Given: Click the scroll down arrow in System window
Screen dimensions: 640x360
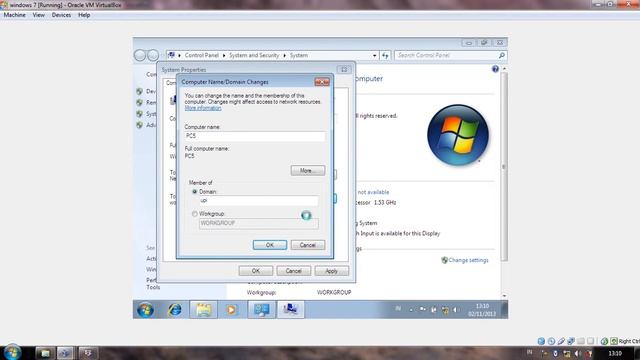Looking at the screenshot, I should [504, 296].
